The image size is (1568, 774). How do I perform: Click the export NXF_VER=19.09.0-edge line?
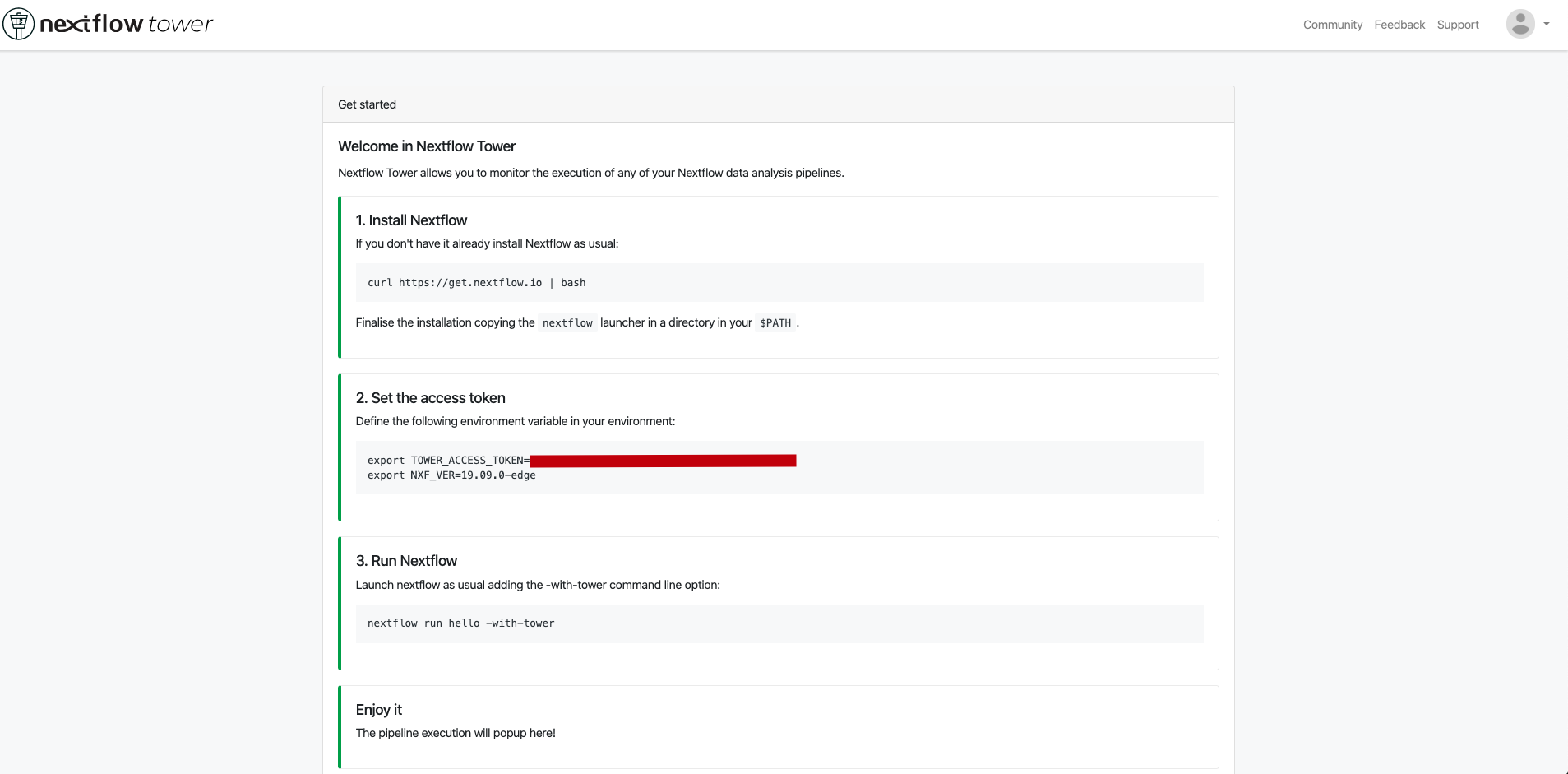451,475
